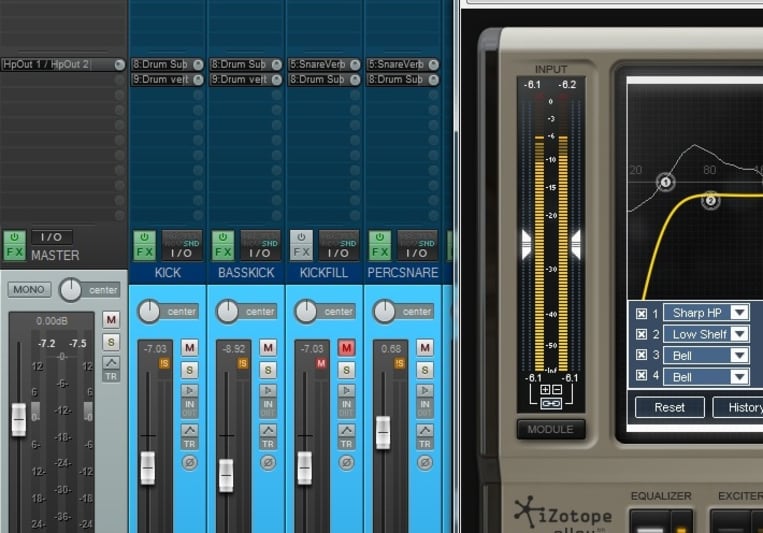This screenshot has height=533, width=763.
Task: Open the PERCSNARE track FX chain
Action: [380, 253]
